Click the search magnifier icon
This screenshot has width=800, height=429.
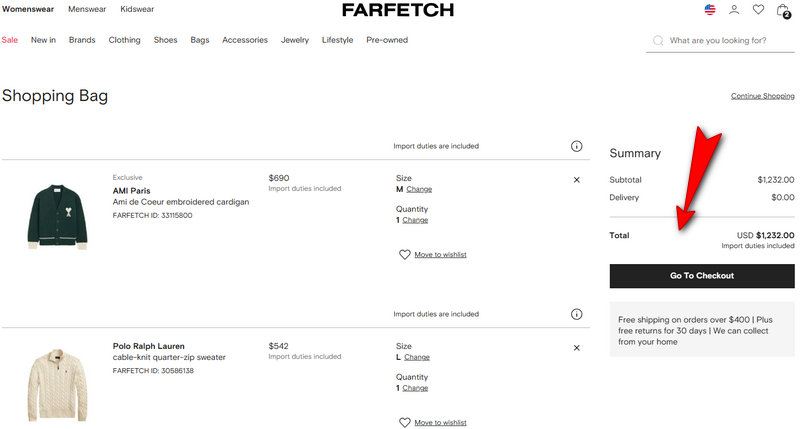pos(657,41)
